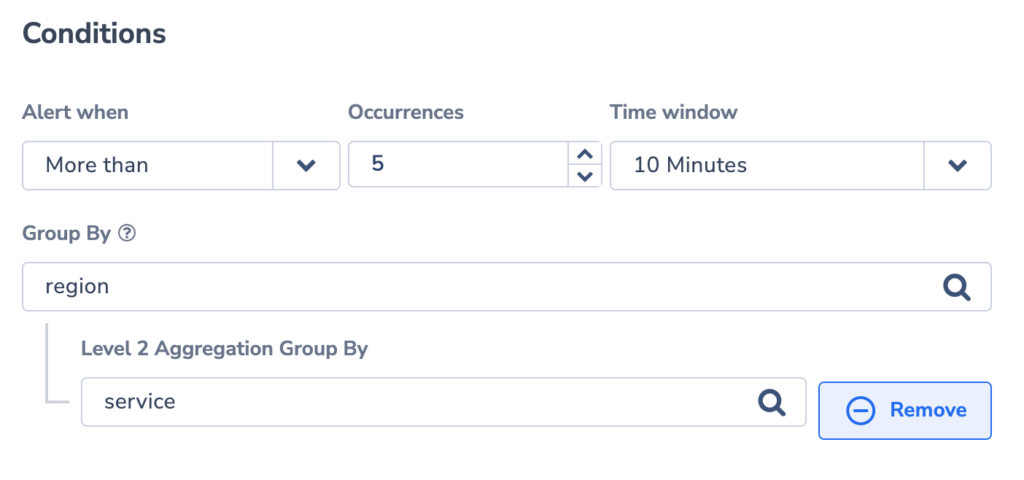Increase Occurrences with the up arrow

(x=585, y=154)
